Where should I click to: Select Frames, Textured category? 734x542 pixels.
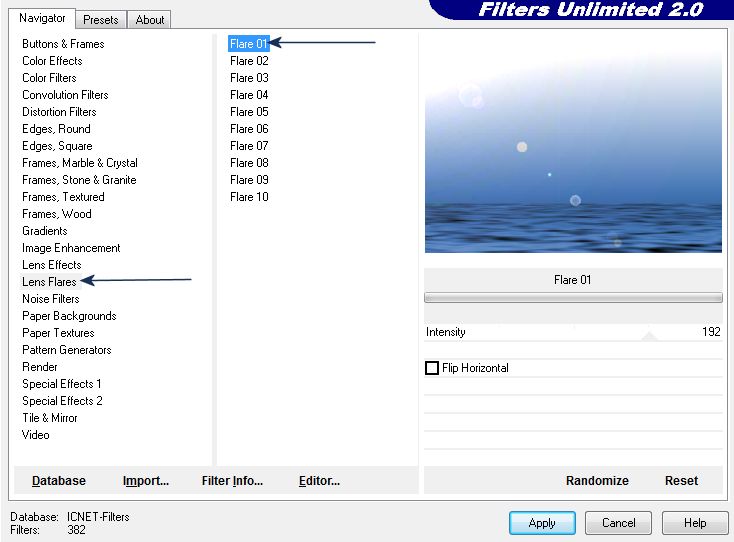point(63,197)
